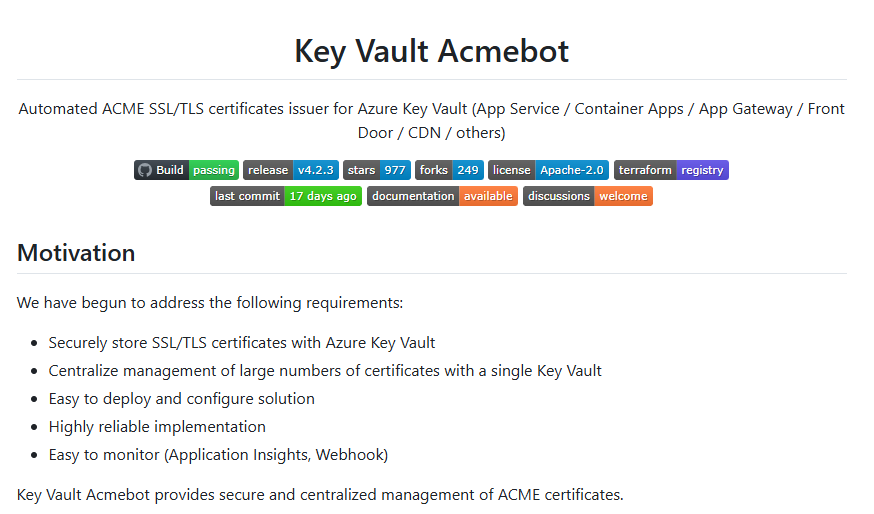874x514 pixels.
Task: Open the Build passing badge
Action: (x=186, y=170)
